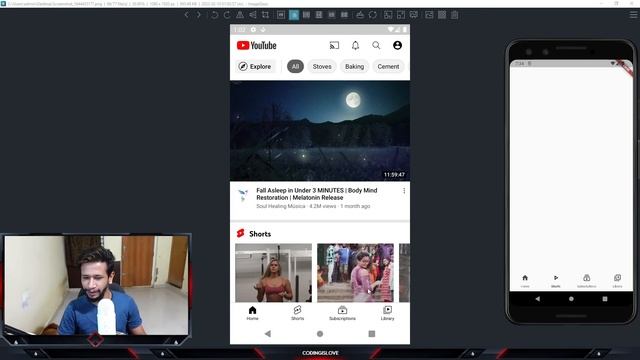Select the Baking filter chip
Screen dimensions: 640x360
click(354, 67)
